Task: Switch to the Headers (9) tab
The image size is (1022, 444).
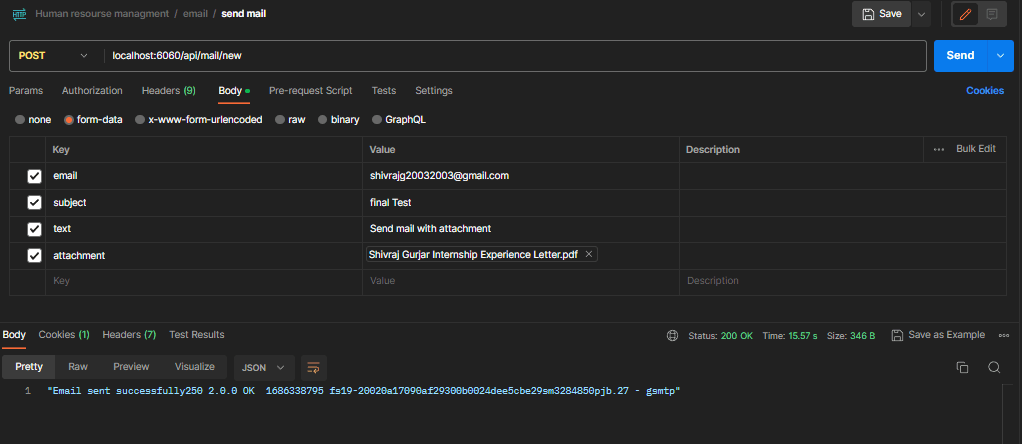Action: (x=168, y=91)
